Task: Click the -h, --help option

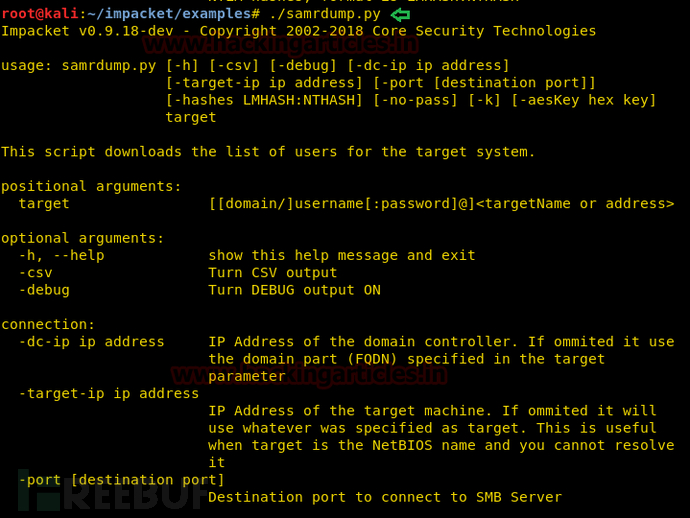Action: (62, 255)
